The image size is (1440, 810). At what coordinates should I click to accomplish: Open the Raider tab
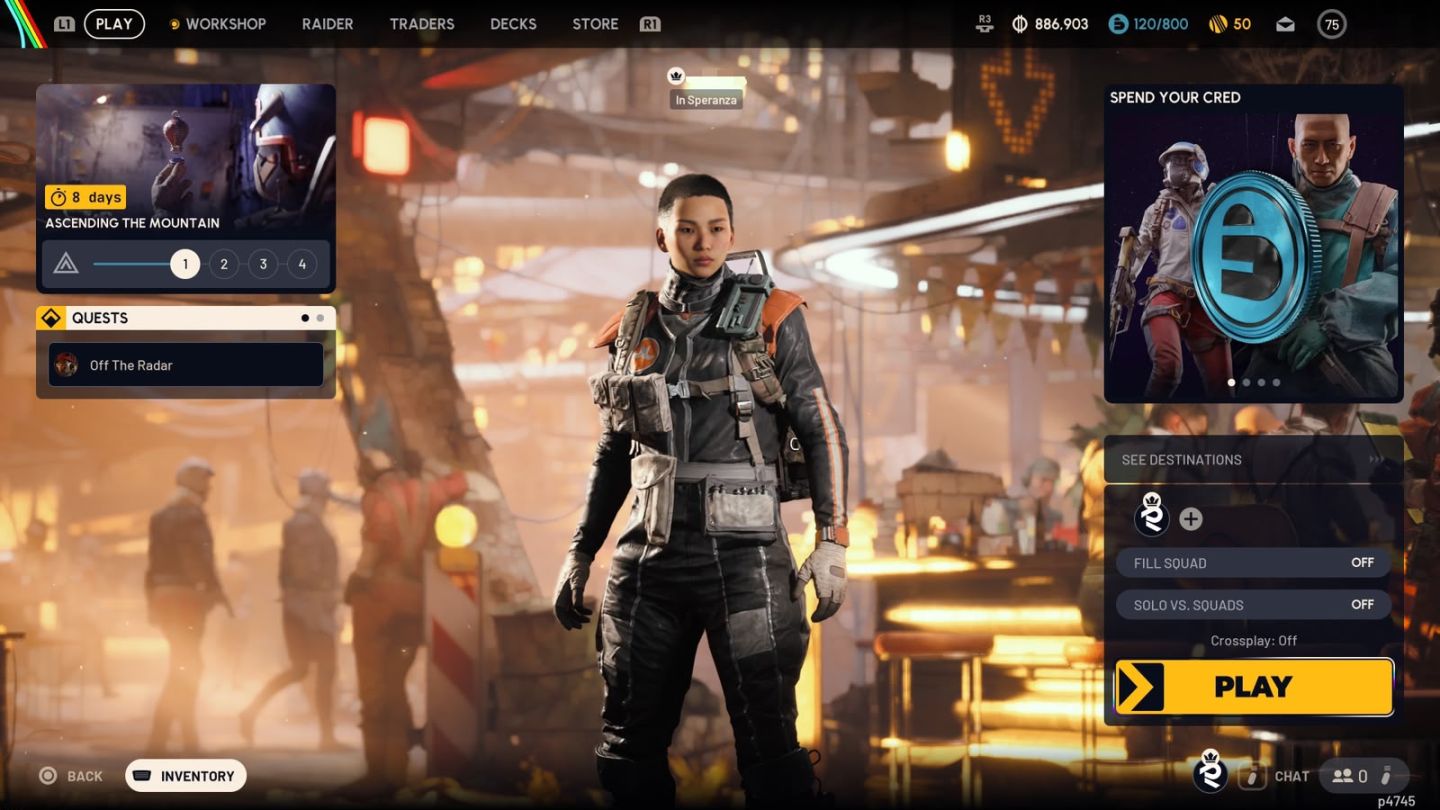pyautogui.click(x=328, y=24)
